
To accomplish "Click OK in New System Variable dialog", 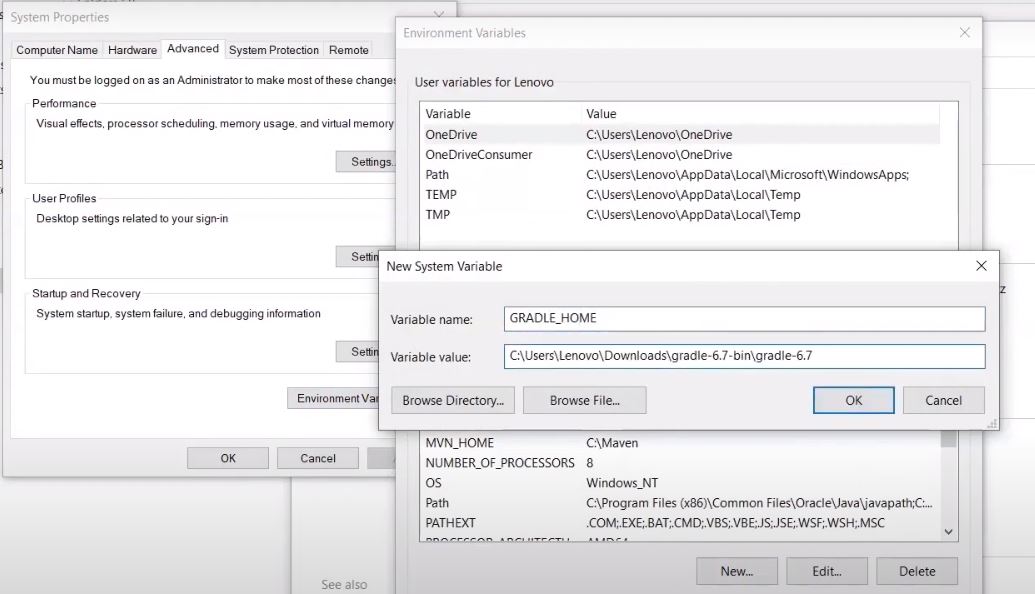I will pyautogui.click(x=853, y=400).
